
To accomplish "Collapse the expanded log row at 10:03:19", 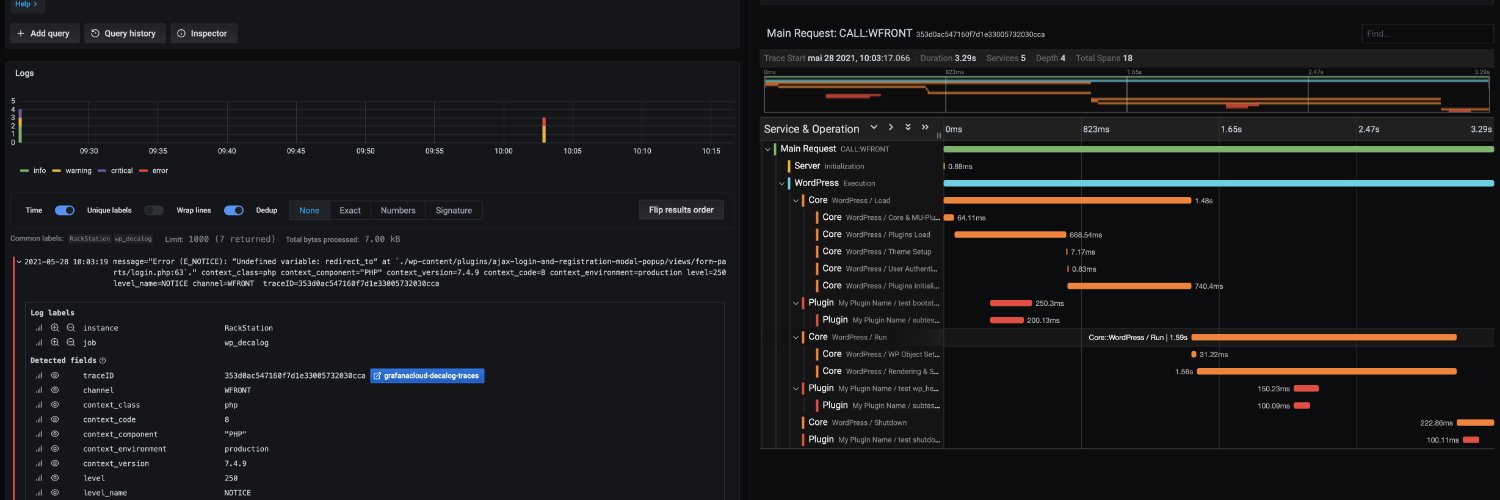I will tap(18, 261).
